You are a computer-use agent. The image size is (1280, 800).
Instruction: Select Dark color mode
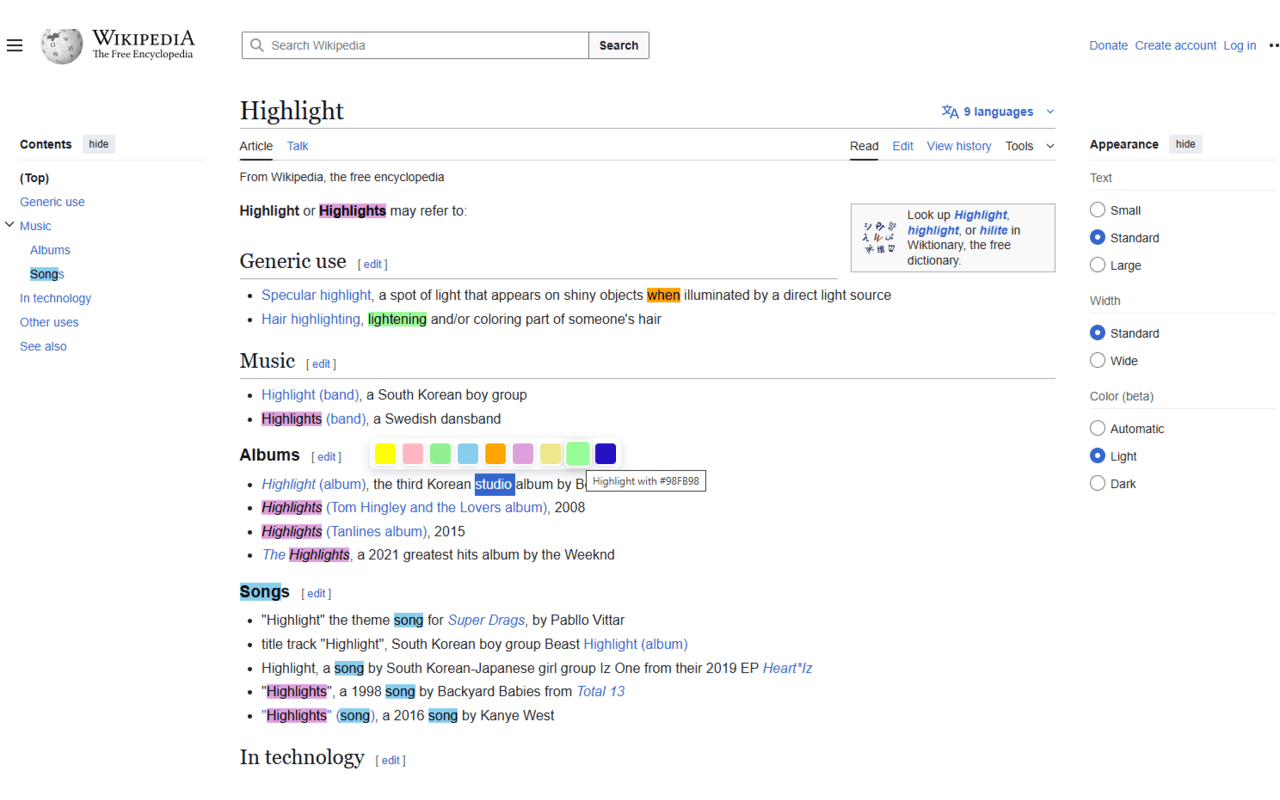coord(1097,483)
